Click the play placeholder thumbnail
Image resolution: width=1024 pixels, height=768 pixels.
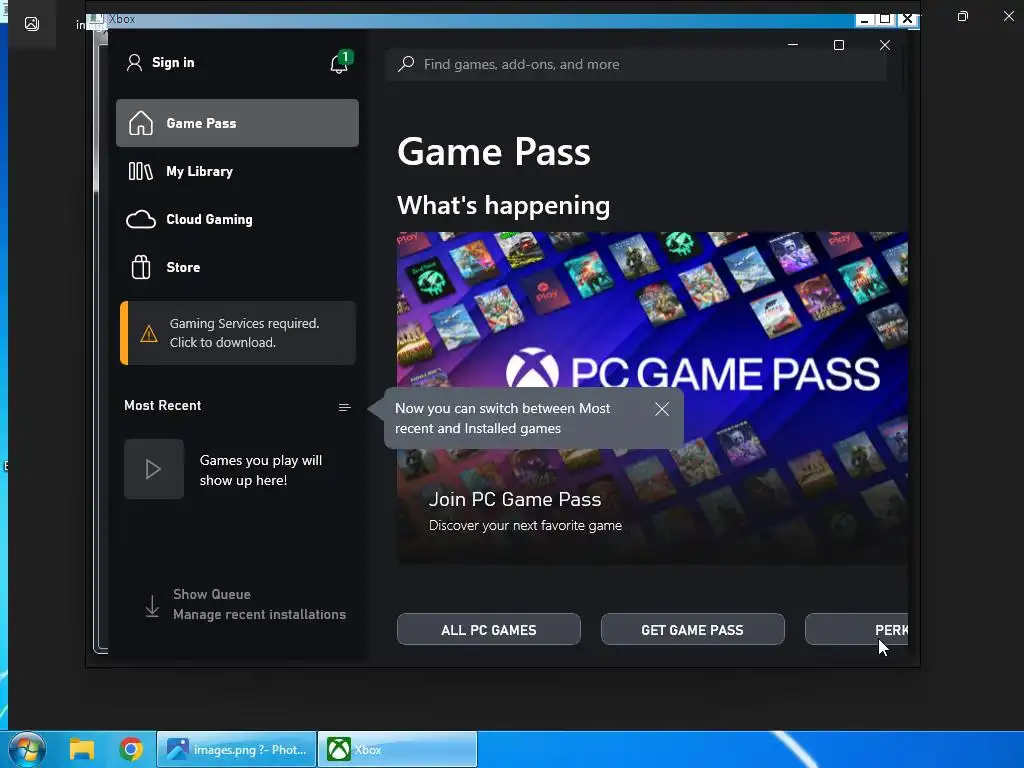[154, 469]
